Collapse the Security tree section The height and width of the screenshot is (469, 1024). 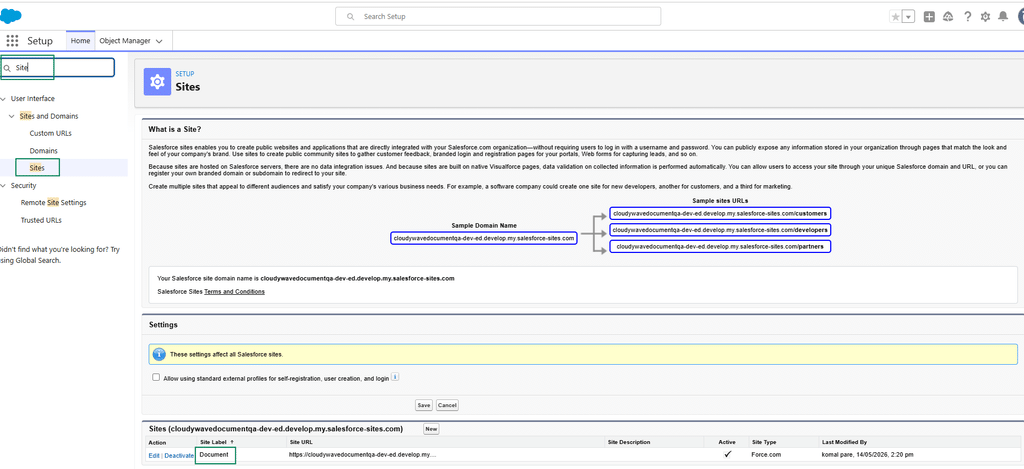tap(4, 186)
